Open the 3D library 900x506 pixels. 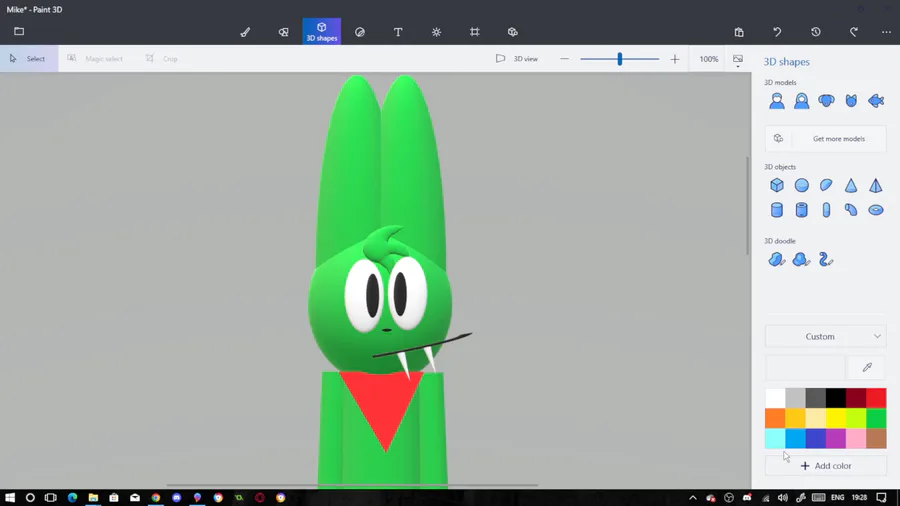[513, 32]
